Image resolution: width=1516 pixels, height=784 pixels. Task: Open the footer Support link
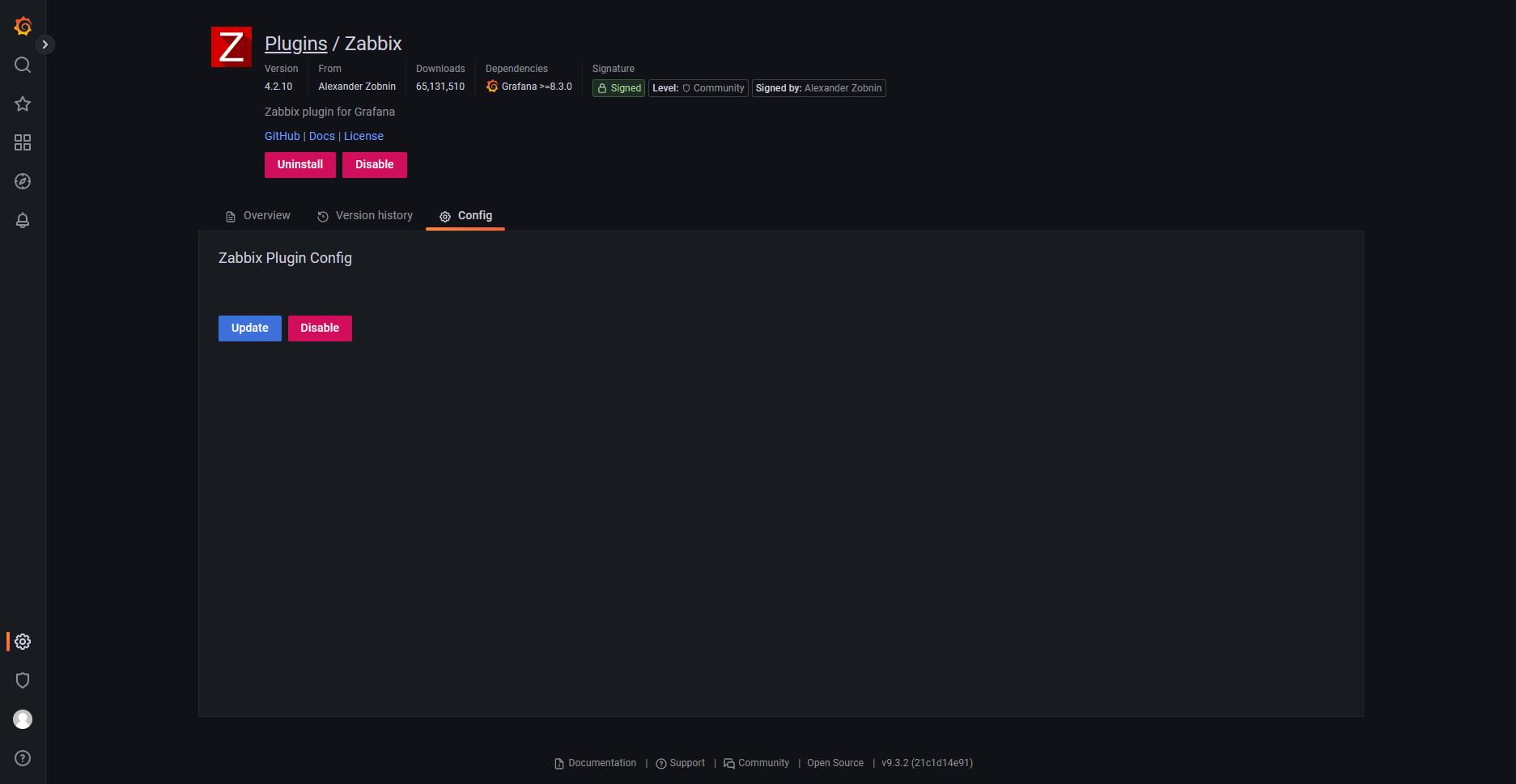click(x=681, y=763)
